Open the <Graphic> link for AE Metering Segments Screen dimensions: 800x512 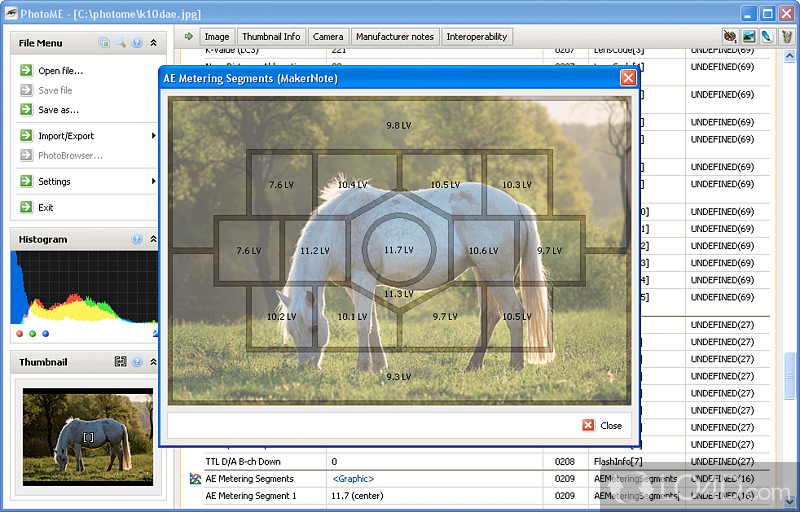353,478
